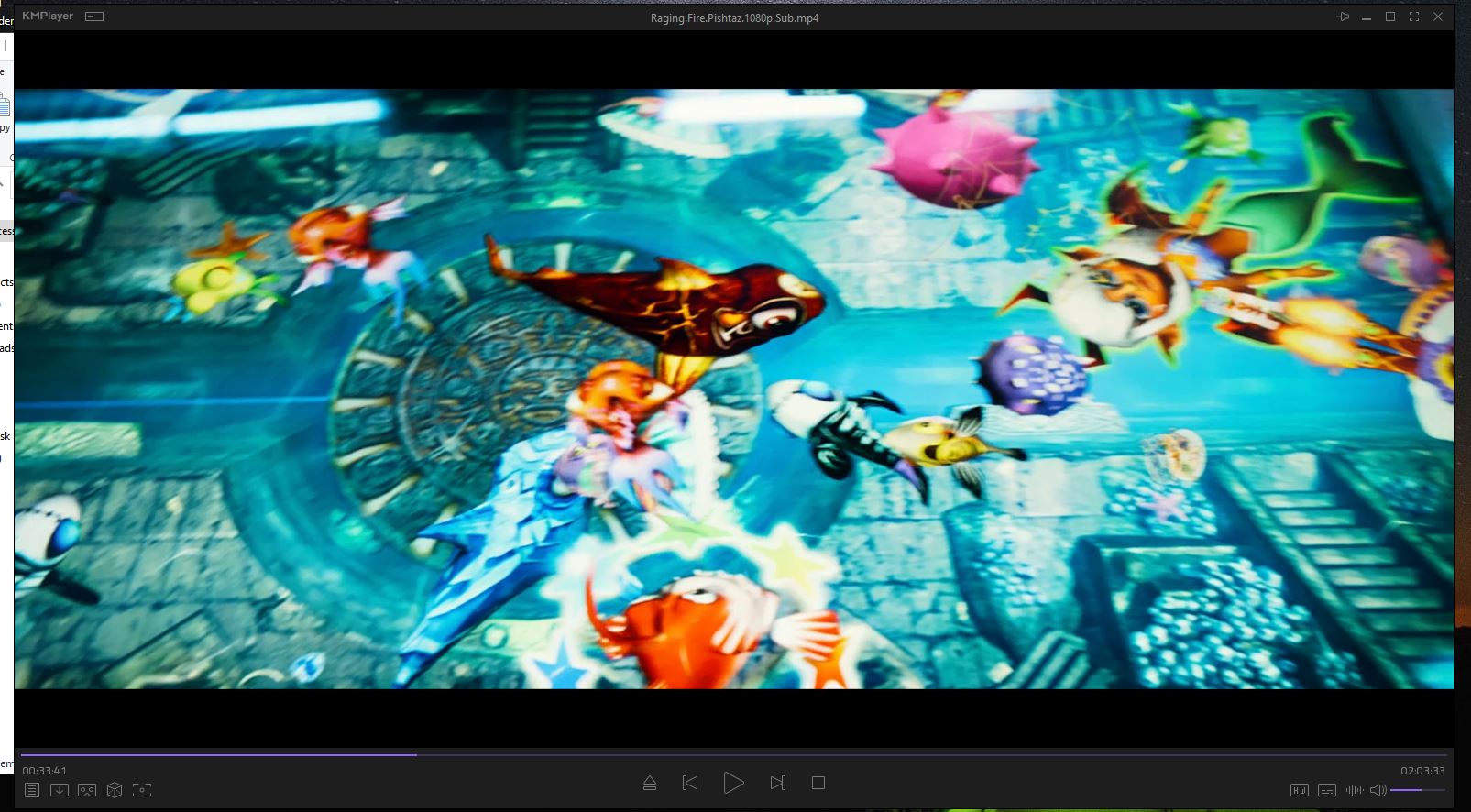Enable VR mode with goggles icon
The image size is (1471, 812).
click(x=87, y=790)
